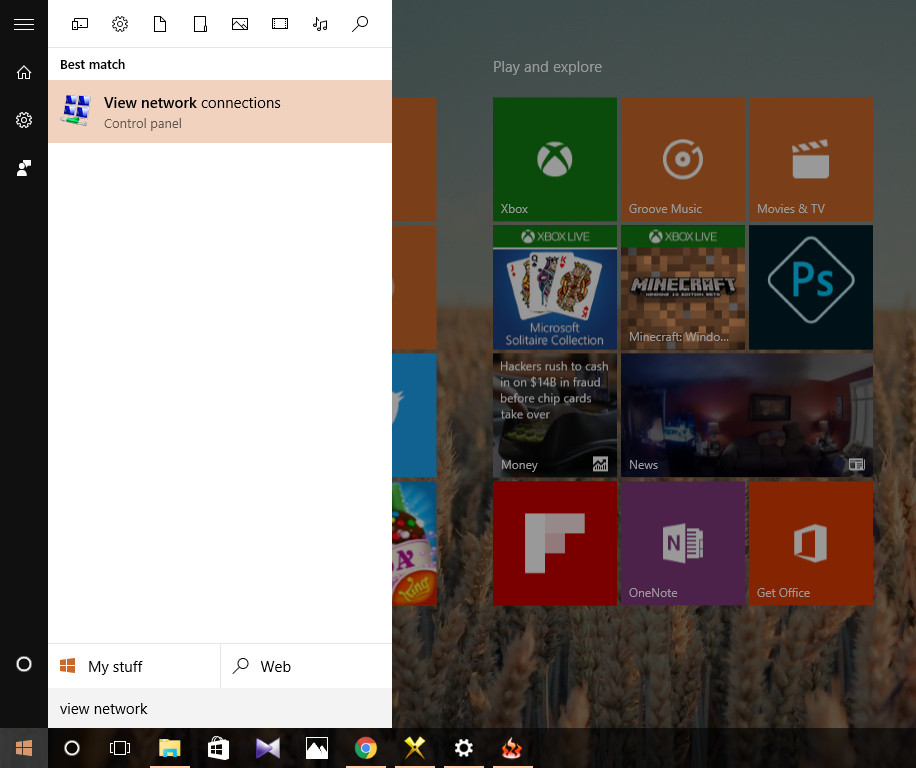Open the Groove Music tile

(683, 159)
